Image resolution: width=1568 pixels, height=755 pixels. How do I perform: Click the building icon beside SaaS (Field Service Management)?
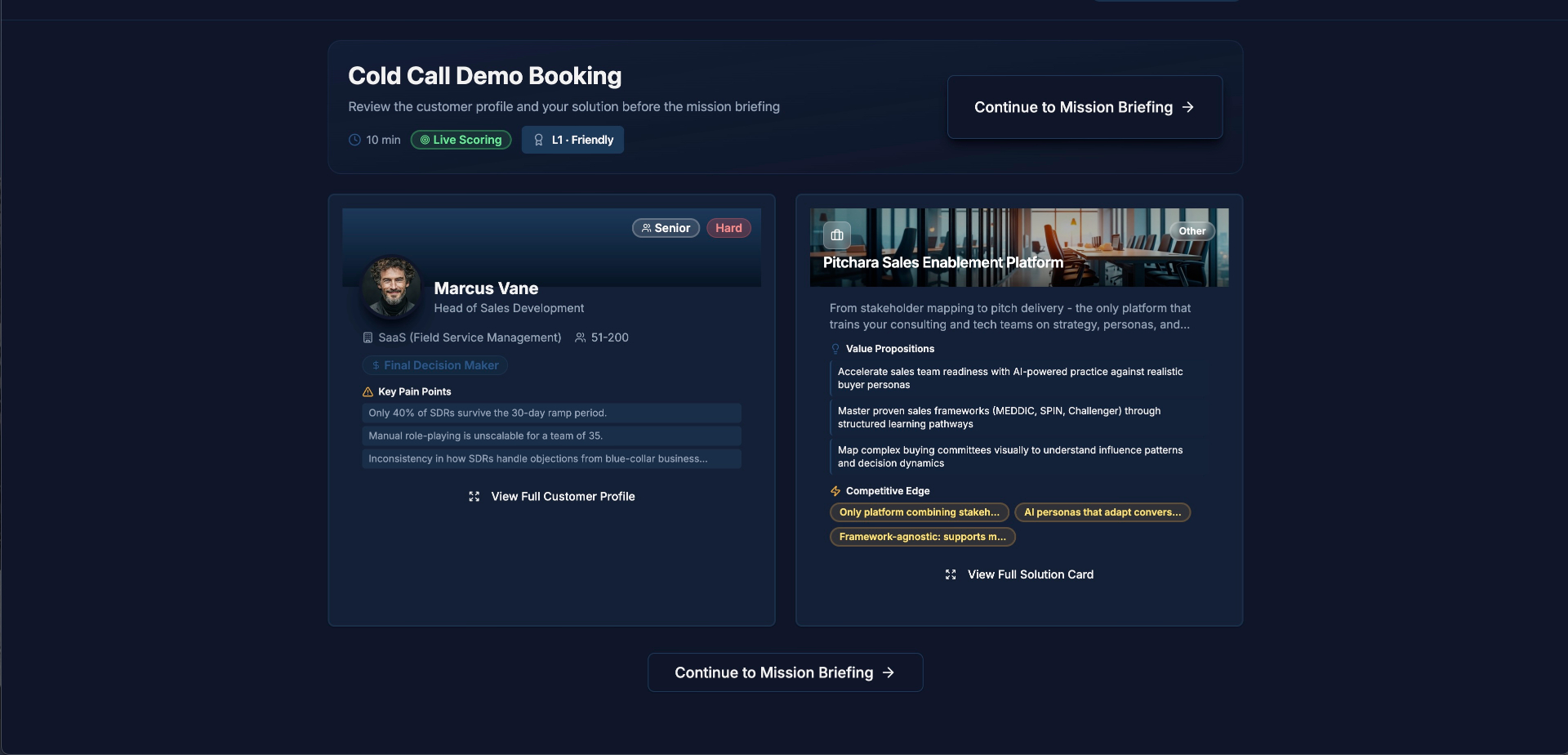pyautogui.click(x=367, y=337)
